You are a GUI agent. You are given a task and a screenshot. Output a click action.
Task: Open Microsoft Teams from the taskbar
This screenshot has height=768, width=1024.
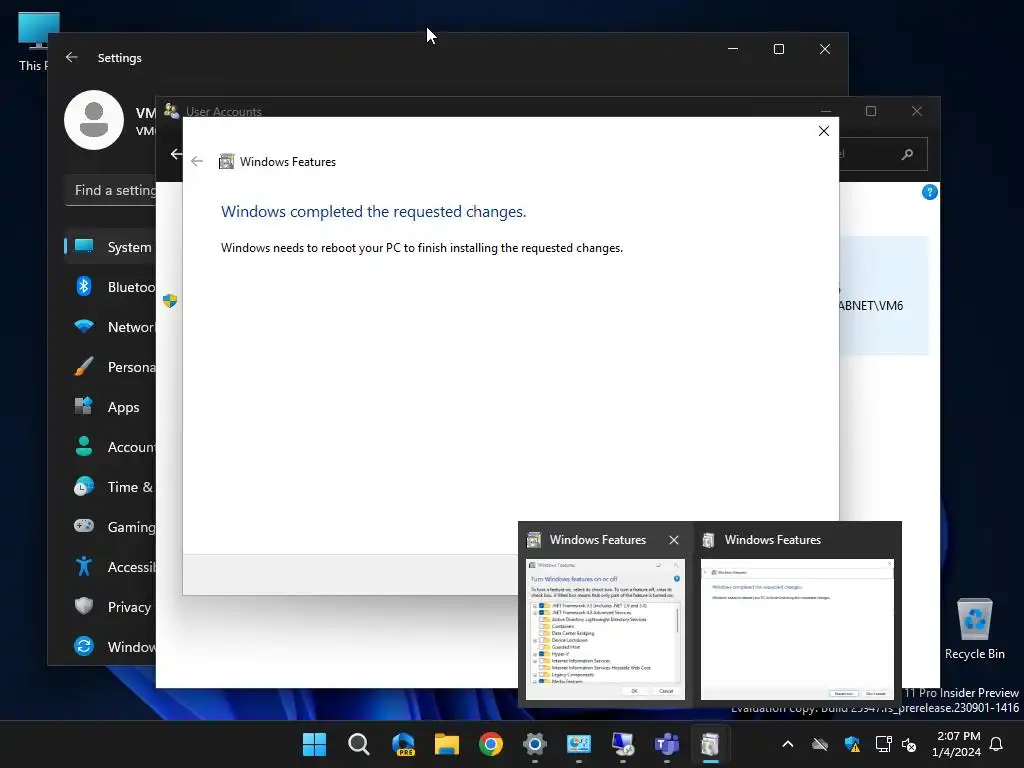(667, 744)
